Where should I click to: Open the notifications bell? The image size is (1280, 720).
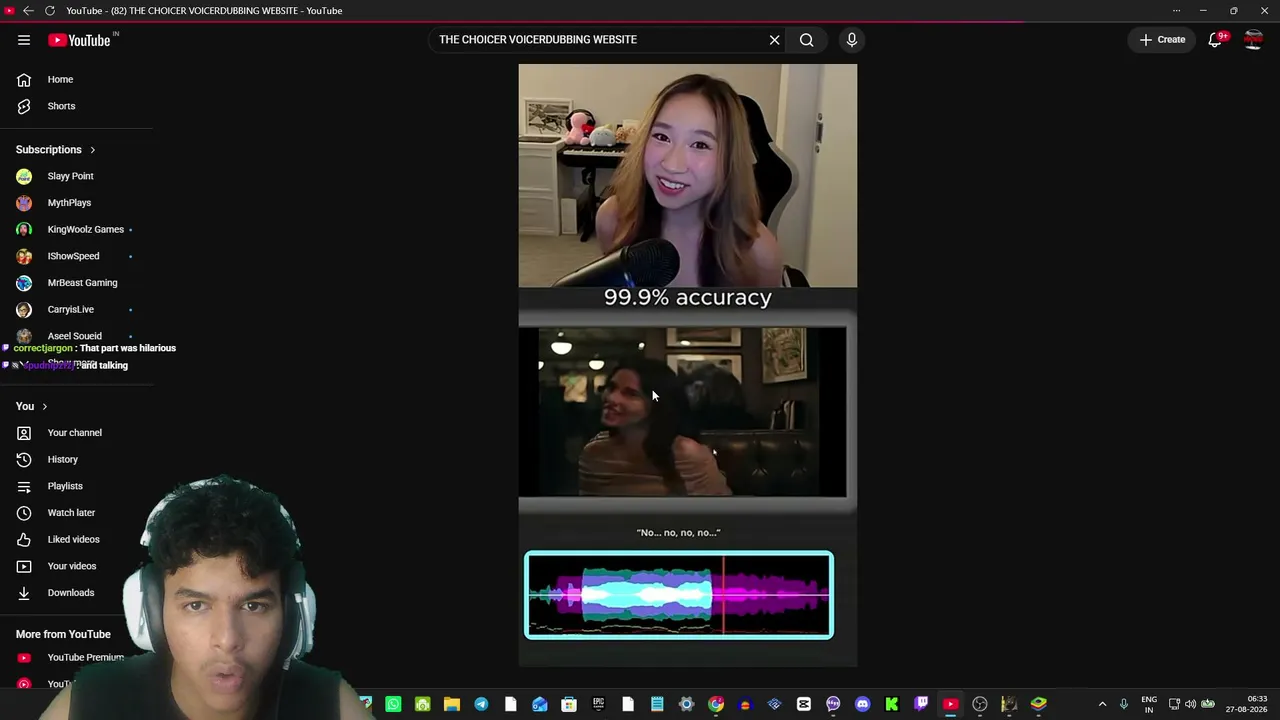(1215, 40)
